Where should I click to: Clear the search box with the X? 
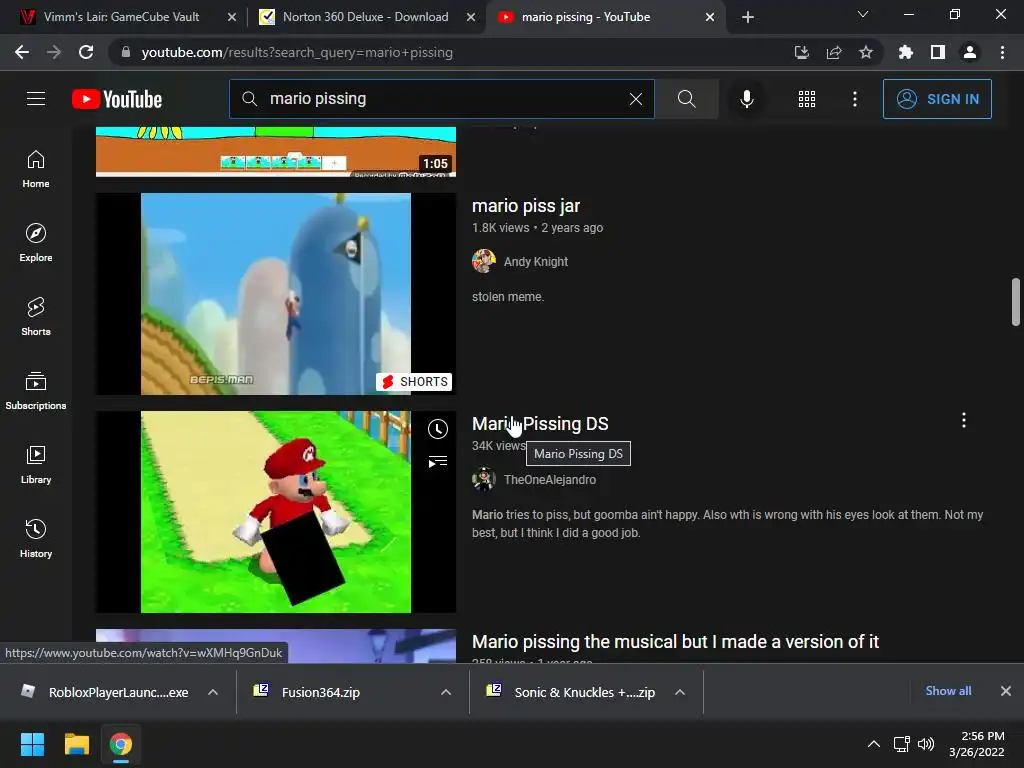tap(635, 99)
